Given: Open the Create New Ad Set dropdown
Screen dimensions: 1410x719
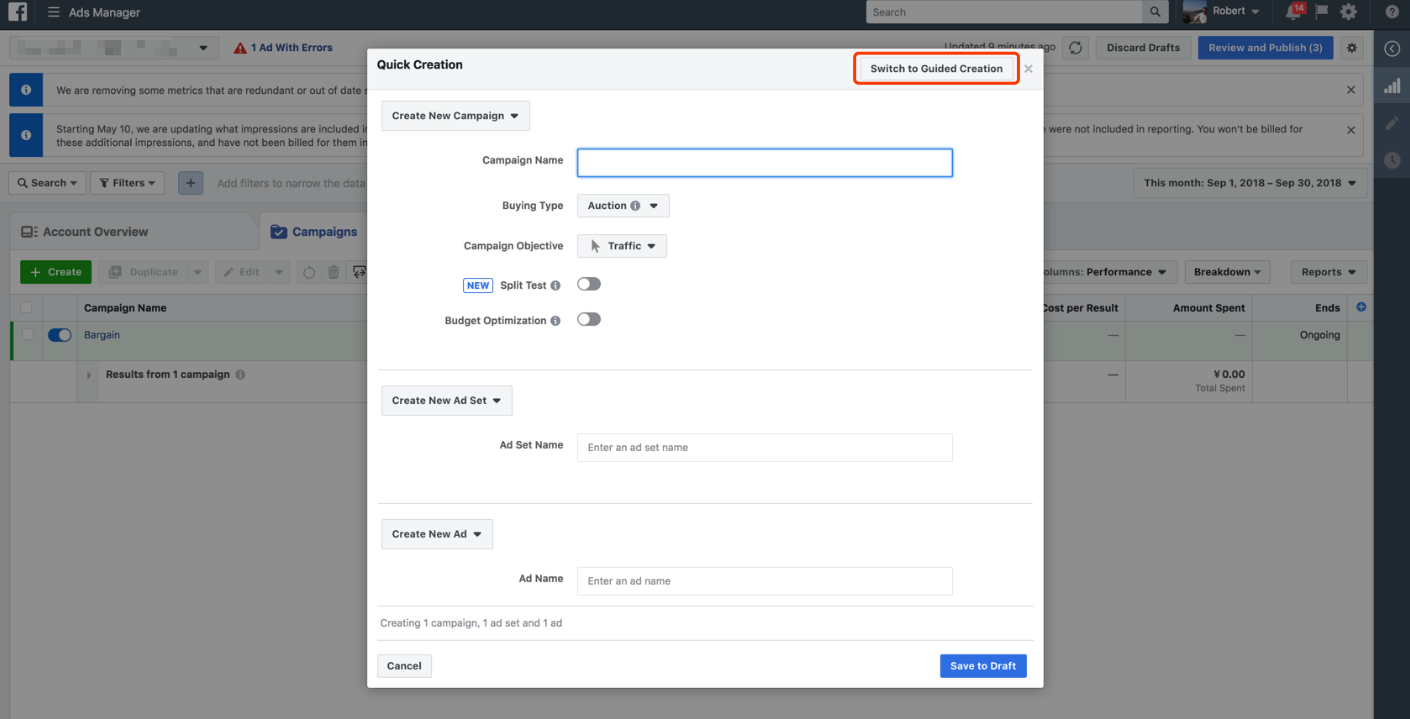Looking at the screenshot, I should coord(447,401).
